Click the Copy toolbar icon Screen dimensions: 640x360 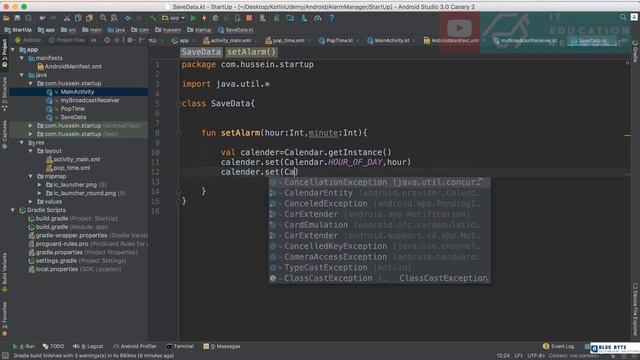78,18
